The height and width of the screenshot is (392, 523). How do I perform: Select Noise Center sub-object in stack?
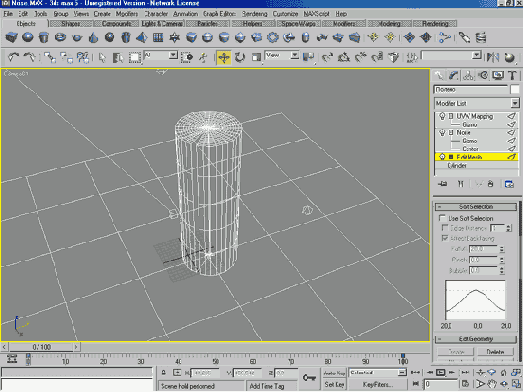(470, 149)
